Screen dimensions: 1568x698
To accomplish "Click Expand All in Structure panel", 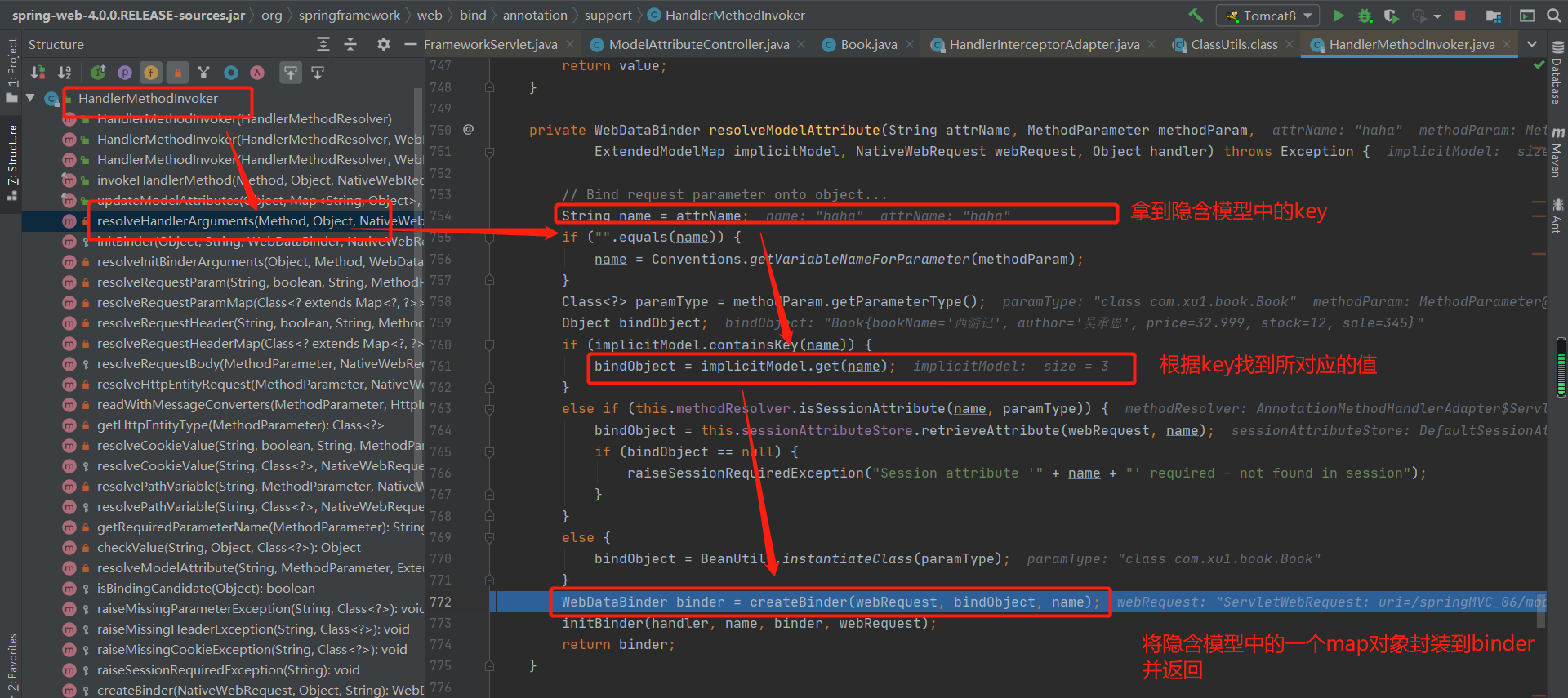I will (x=323, y=44).
